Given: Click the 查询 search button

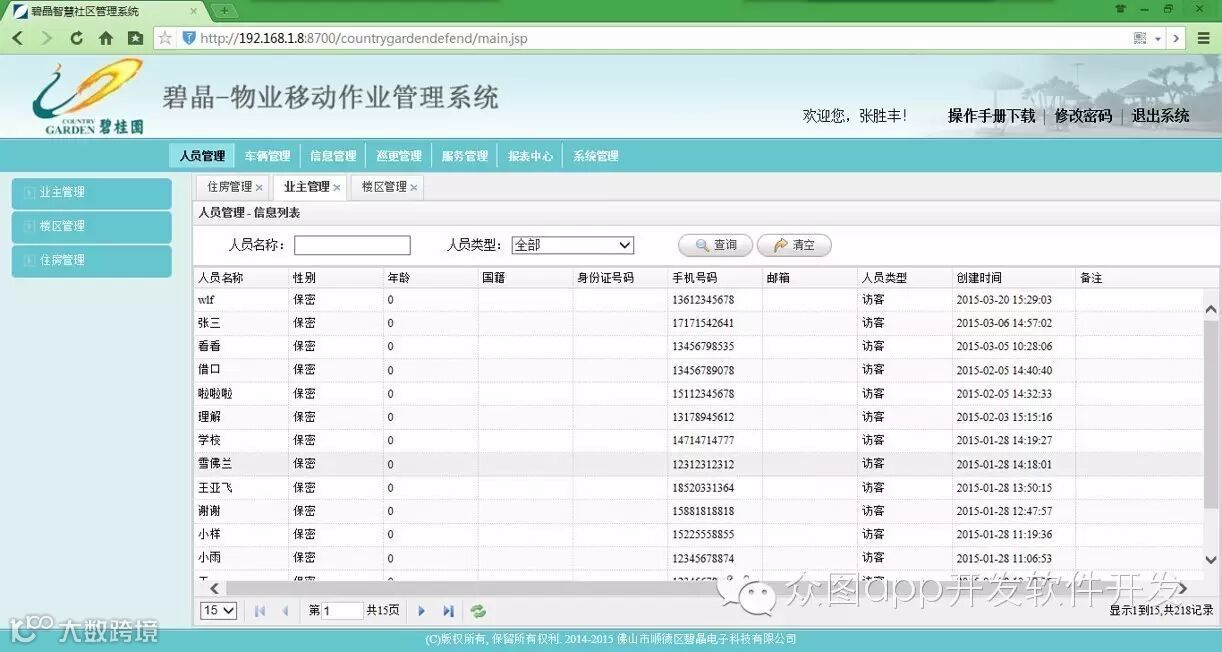Looking at the screenshot, I should [715, 245].
